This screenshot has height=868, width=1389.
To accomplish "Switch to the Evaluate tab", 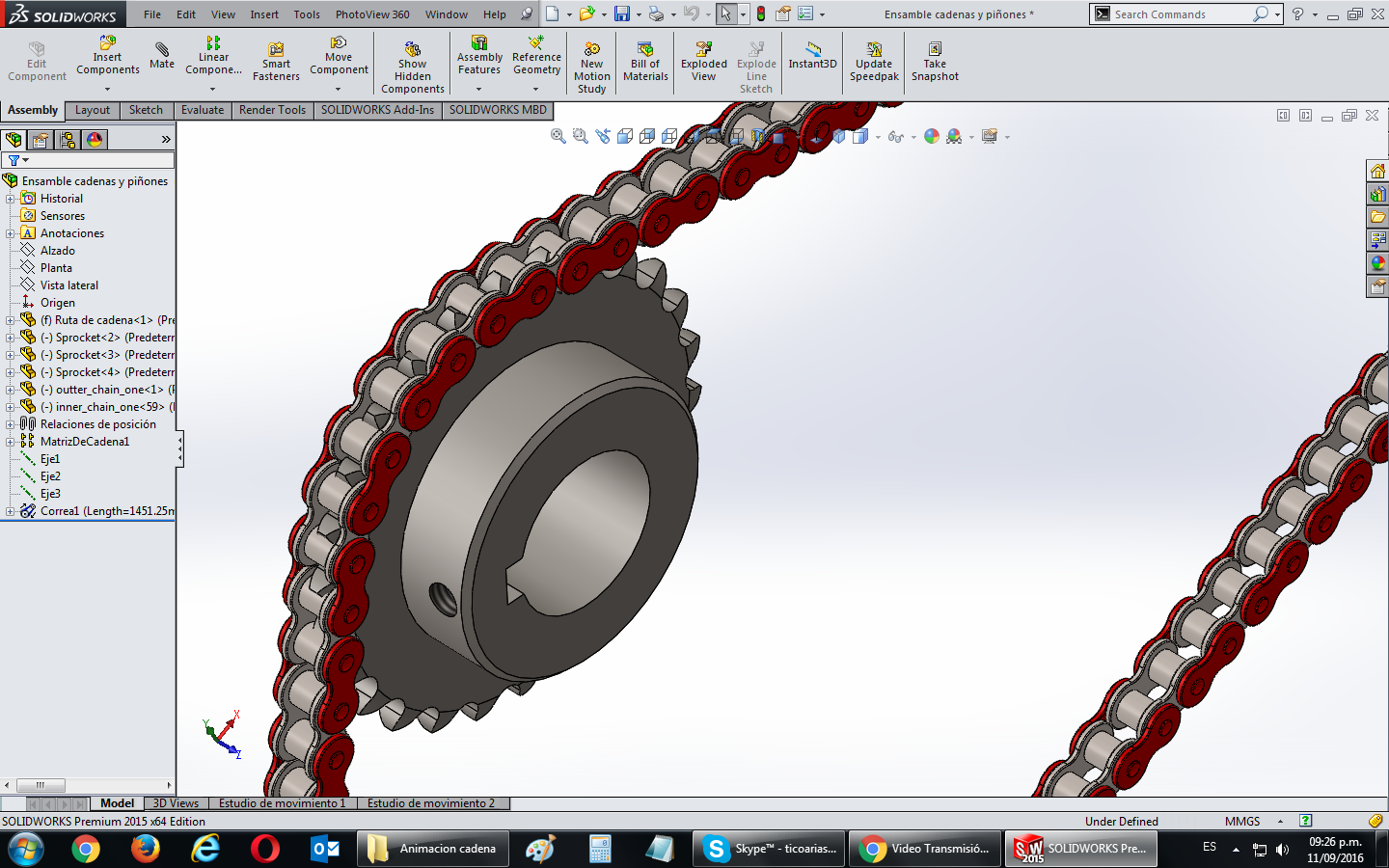I will tap(202, 110).
